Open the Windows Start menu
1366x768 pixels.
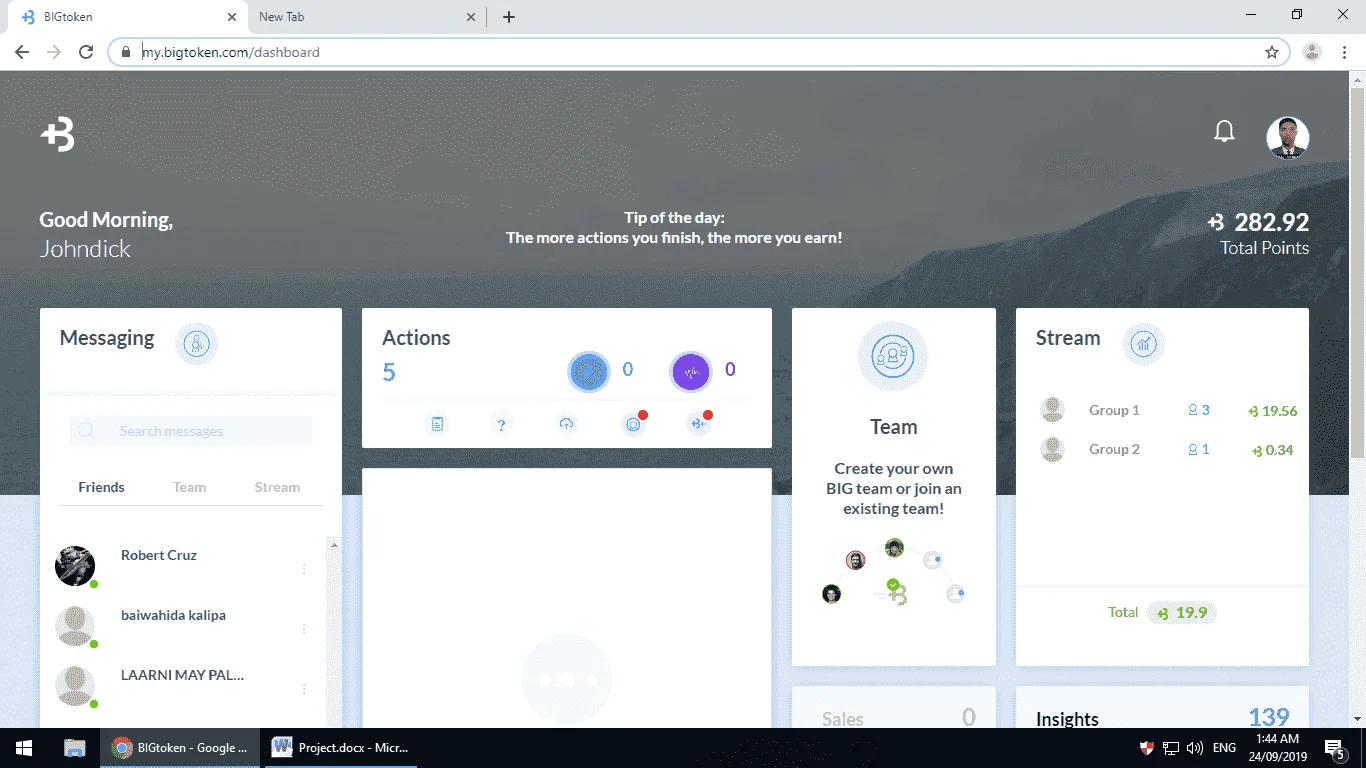tap(24, 748)
